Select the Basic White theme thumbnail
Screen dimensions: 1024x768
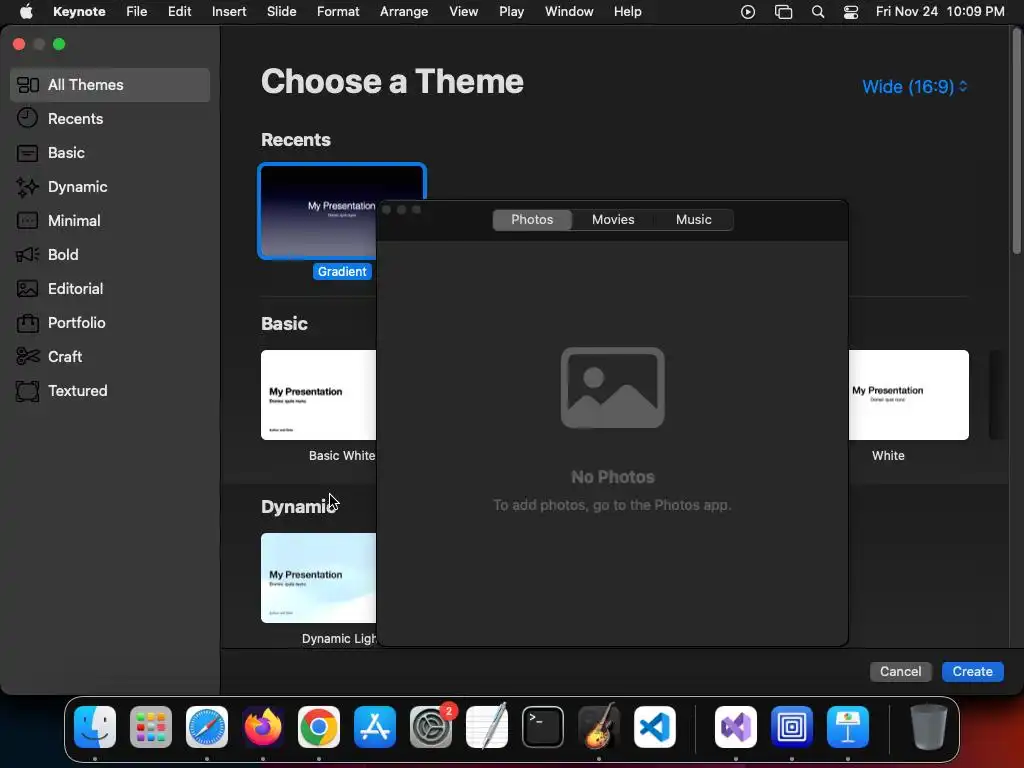[318, 394]
